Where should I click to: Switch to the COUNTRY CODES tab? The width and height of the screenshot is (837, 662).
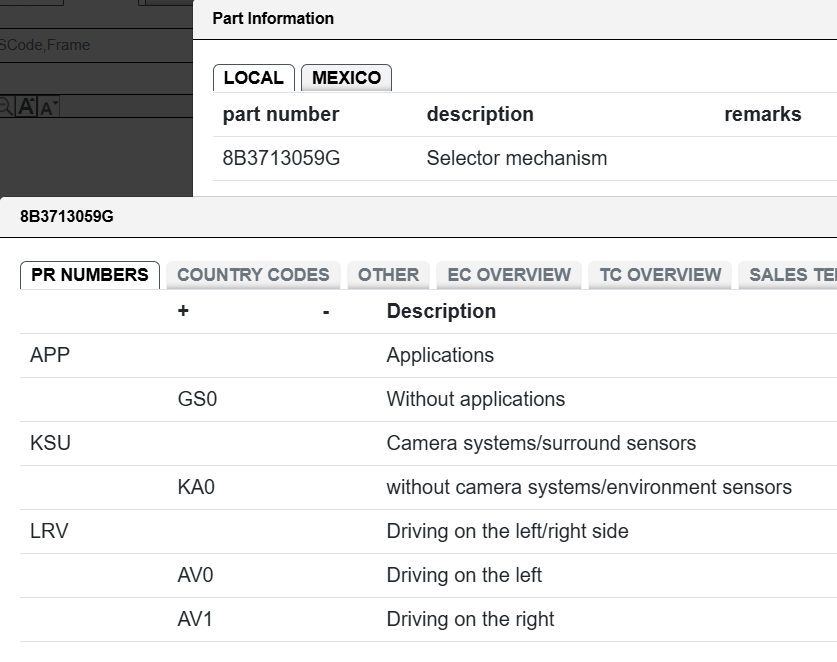(x=253, y=275)
